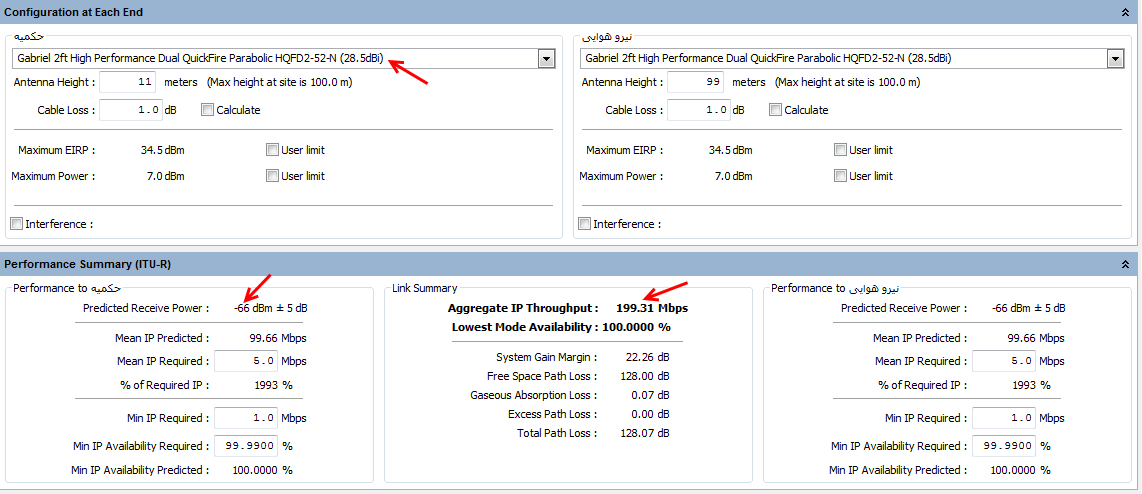
Task: Enable Interference checkbox for نیرو هوایی
Action: (x=584, y=224)
